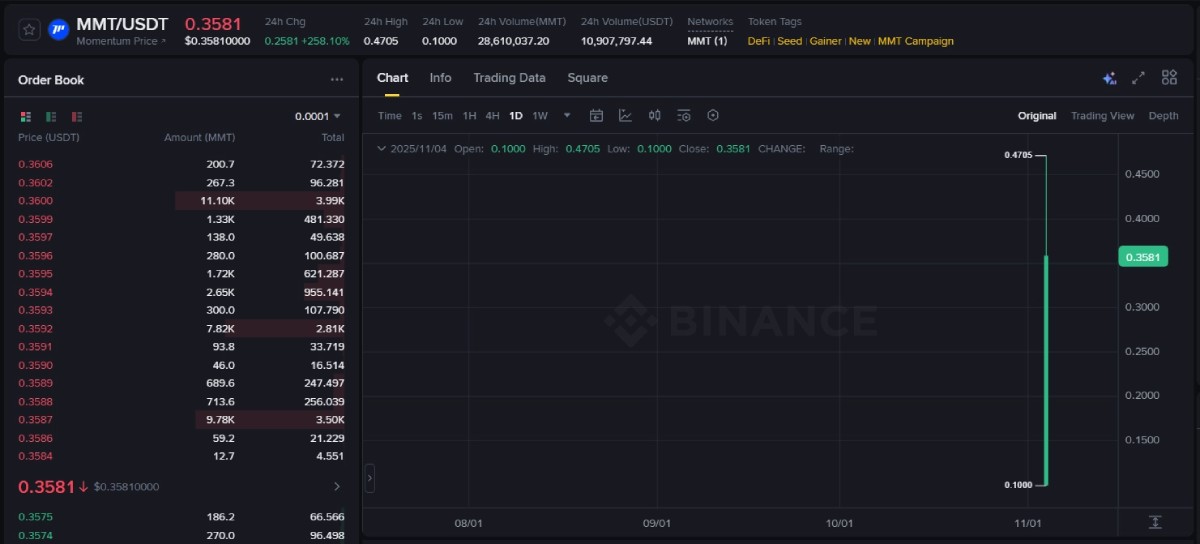Collapse the OHLC info line chevron
Screen dimensions: 1200x544
coord(380,149)
